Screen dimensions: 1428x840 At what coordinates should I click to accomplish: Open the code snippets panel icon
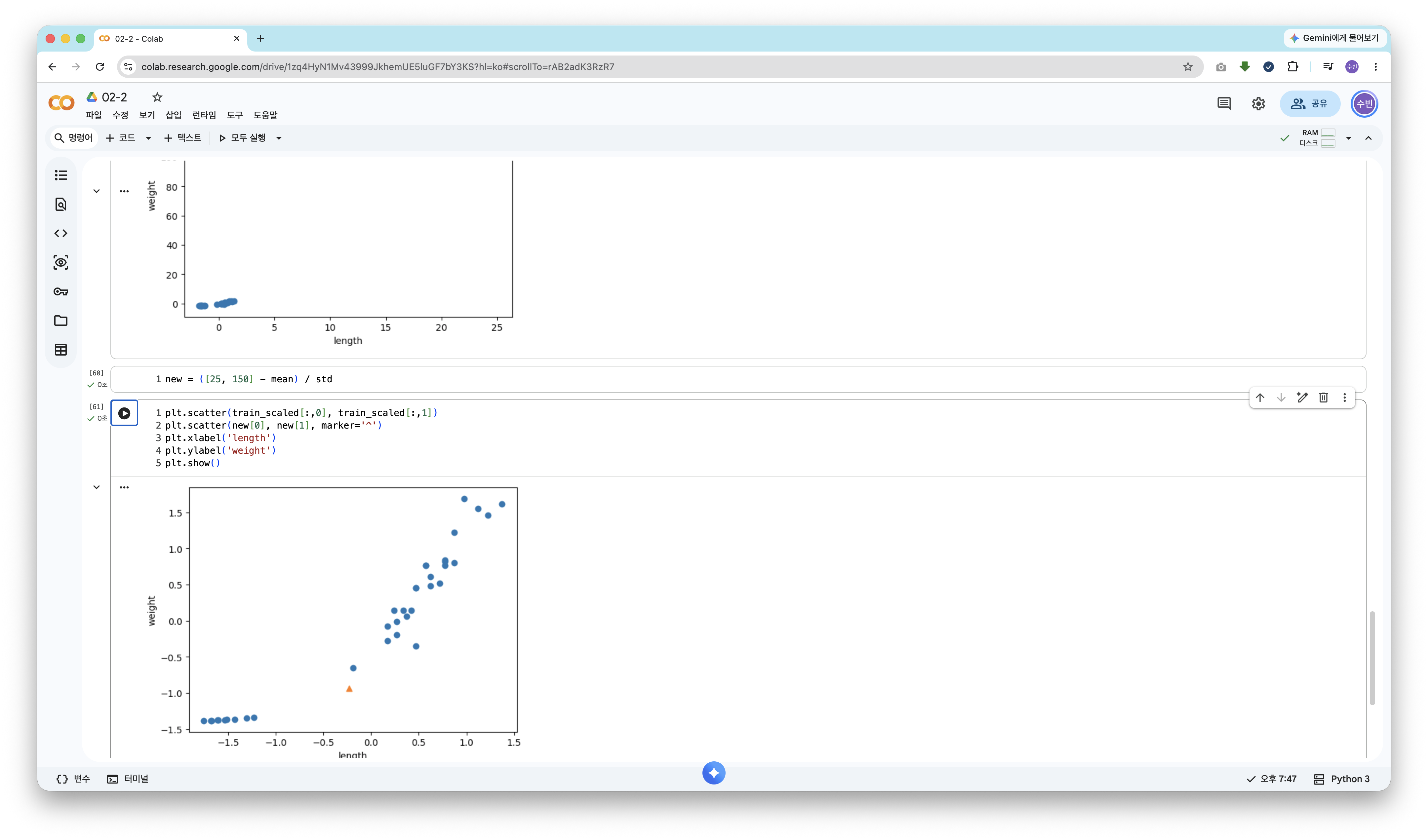60,233
